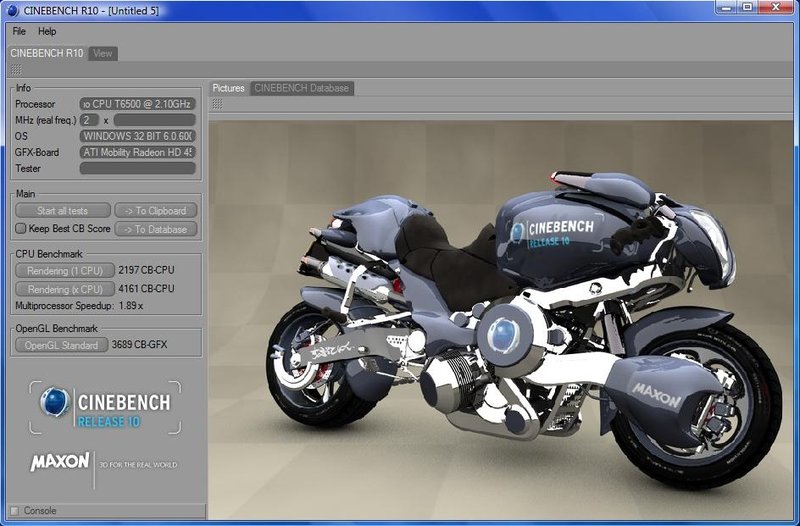Minimize the CINEBENCH window

[726, 7]
